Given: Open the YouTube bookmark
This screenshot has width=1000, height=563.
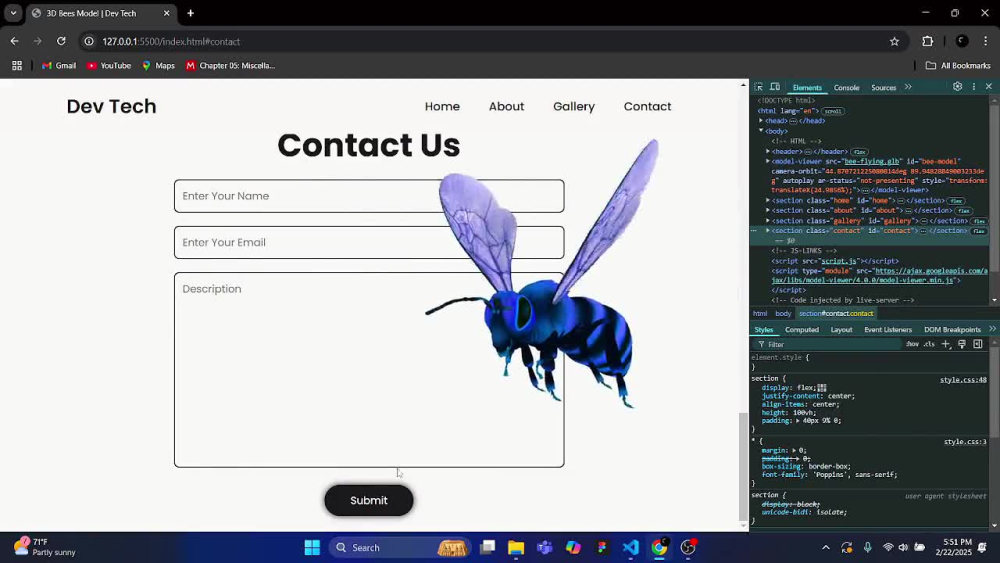Looking at the screenshot, I should 108,66.
